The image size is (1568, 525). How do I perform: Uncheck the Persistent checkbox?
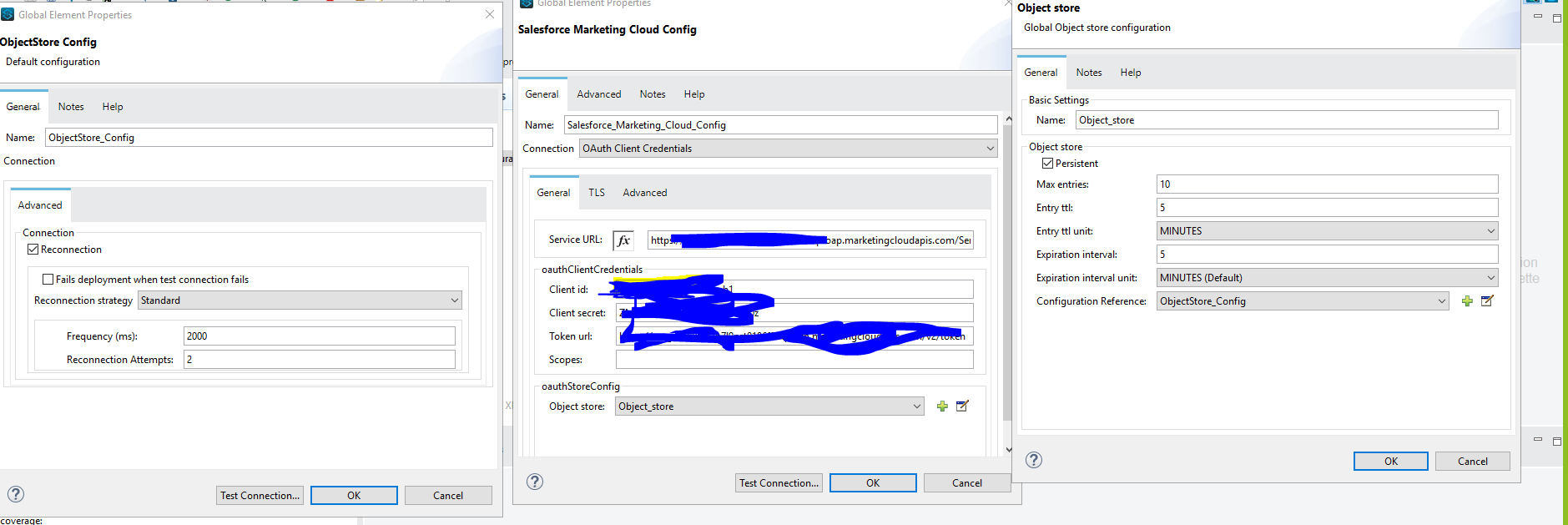point(1047,164)
